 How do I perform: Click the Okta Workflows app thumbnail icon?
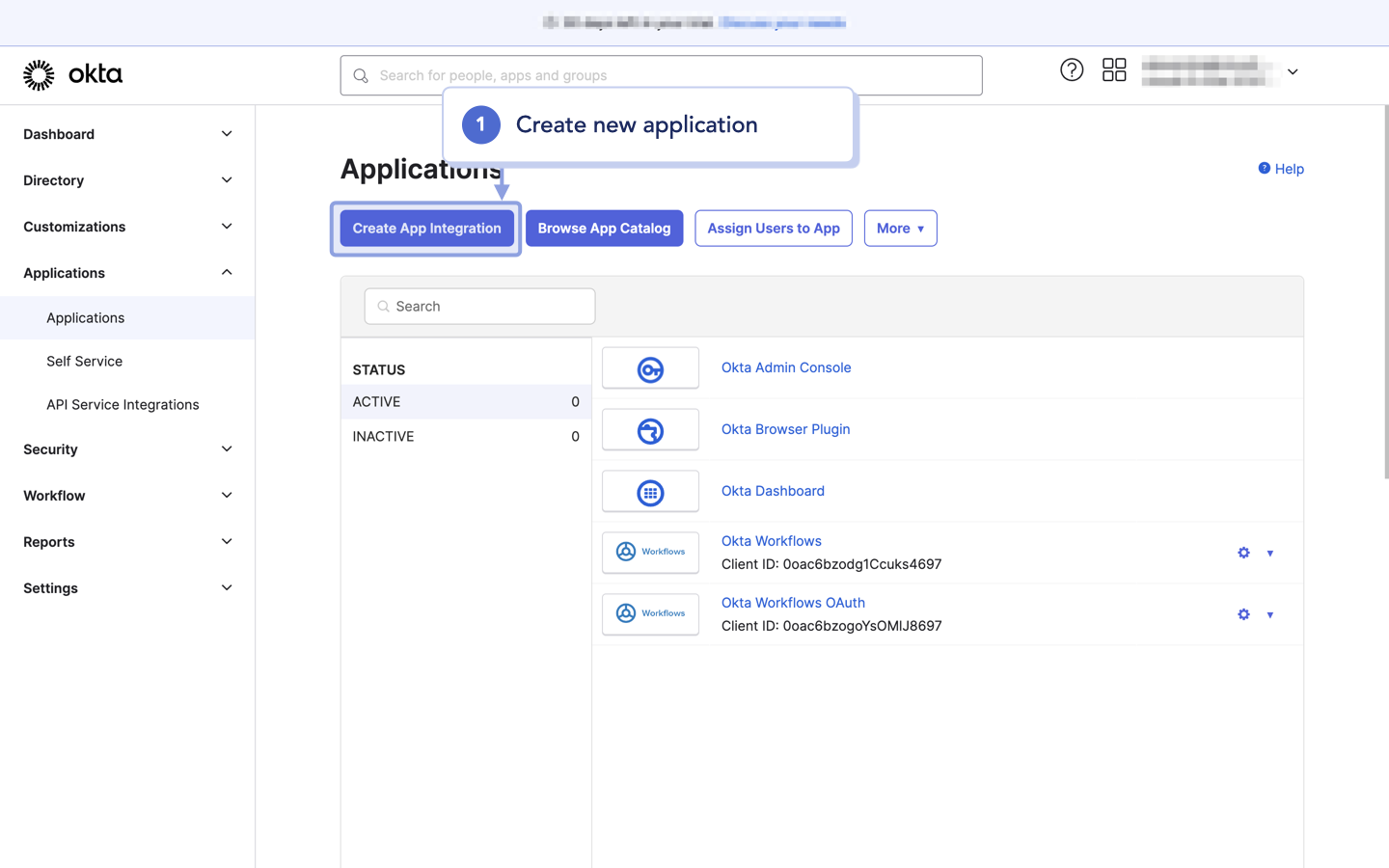650,552
